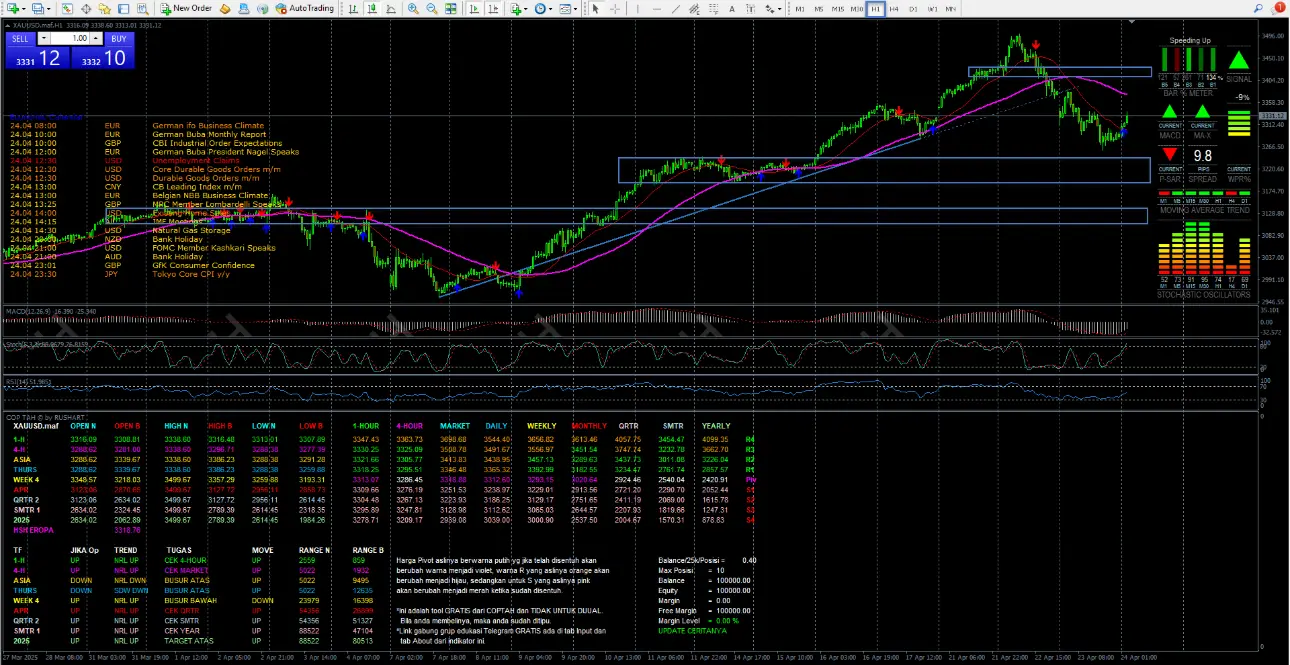Select the arrows objects tool

point(769,8)
